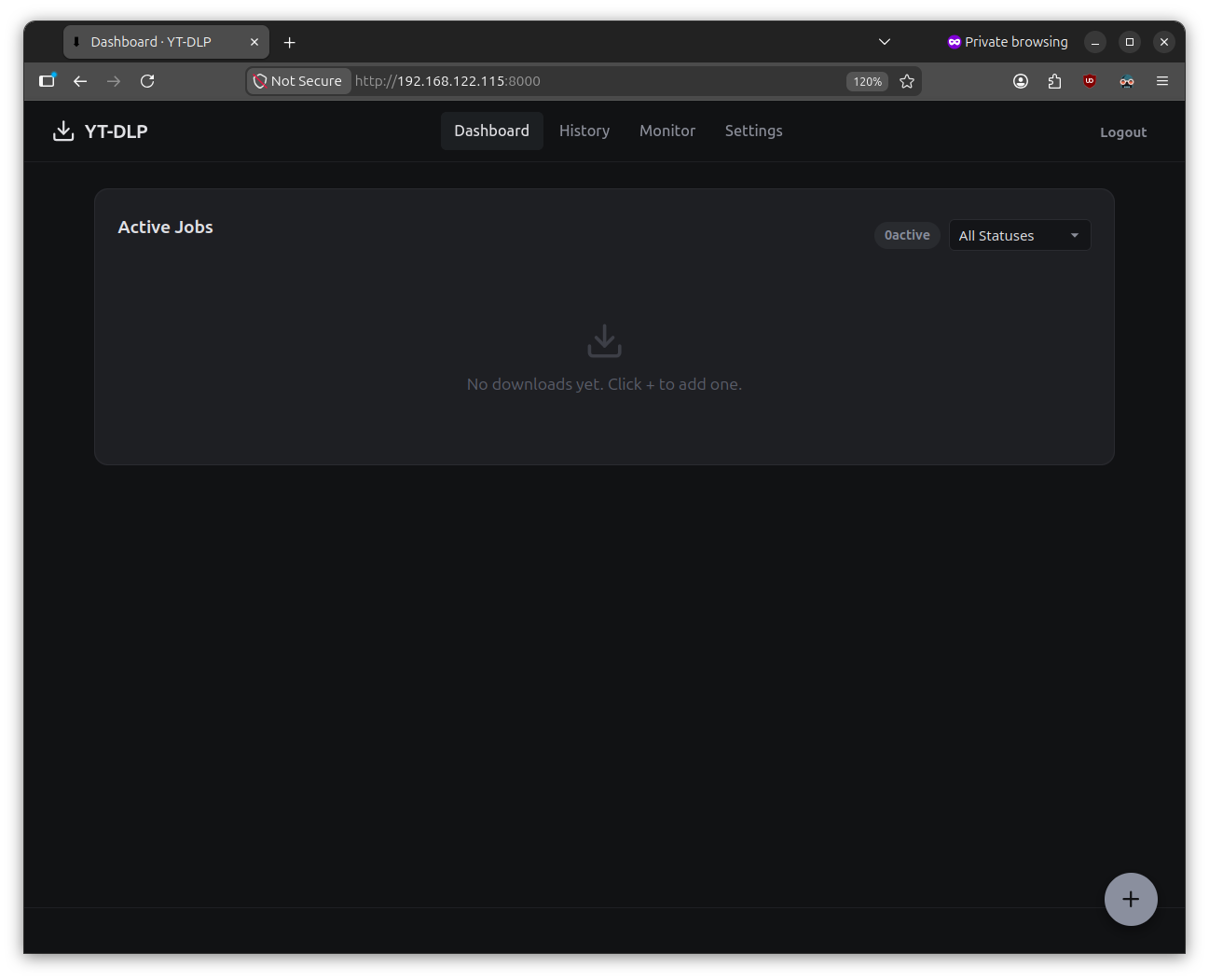Add a new download with plus button

pyautogui.click(x=1131, y=900)
